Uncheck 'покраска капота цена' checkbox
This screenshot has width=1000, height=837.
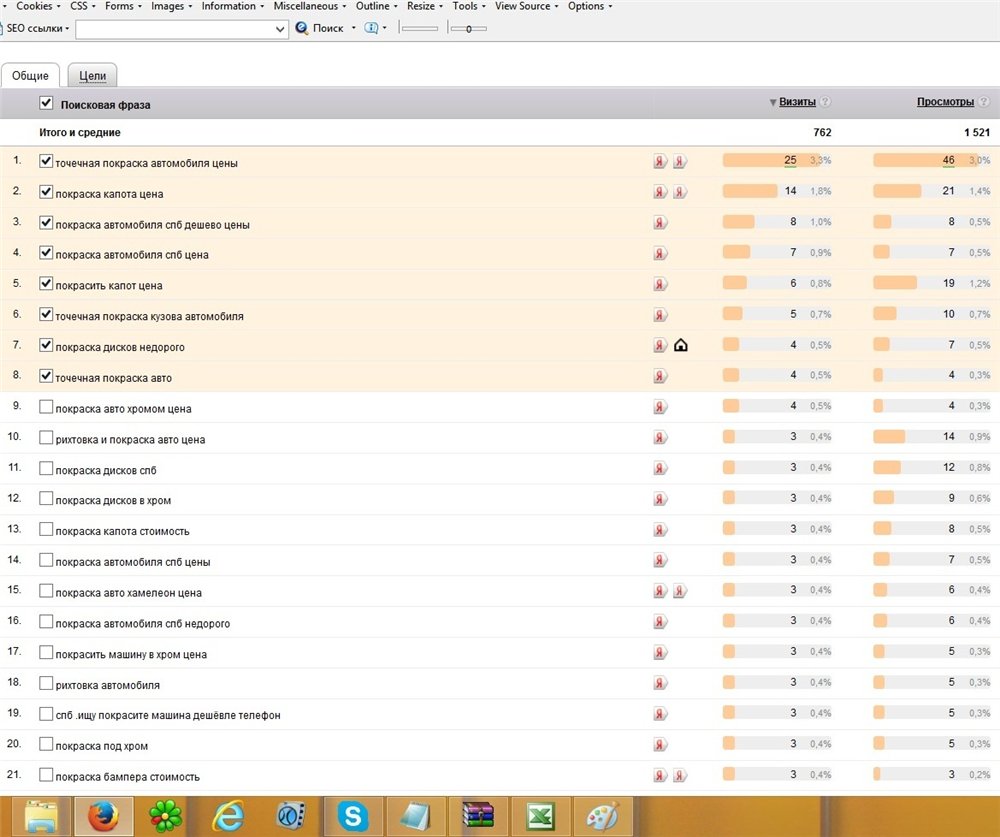coord(46,192)
